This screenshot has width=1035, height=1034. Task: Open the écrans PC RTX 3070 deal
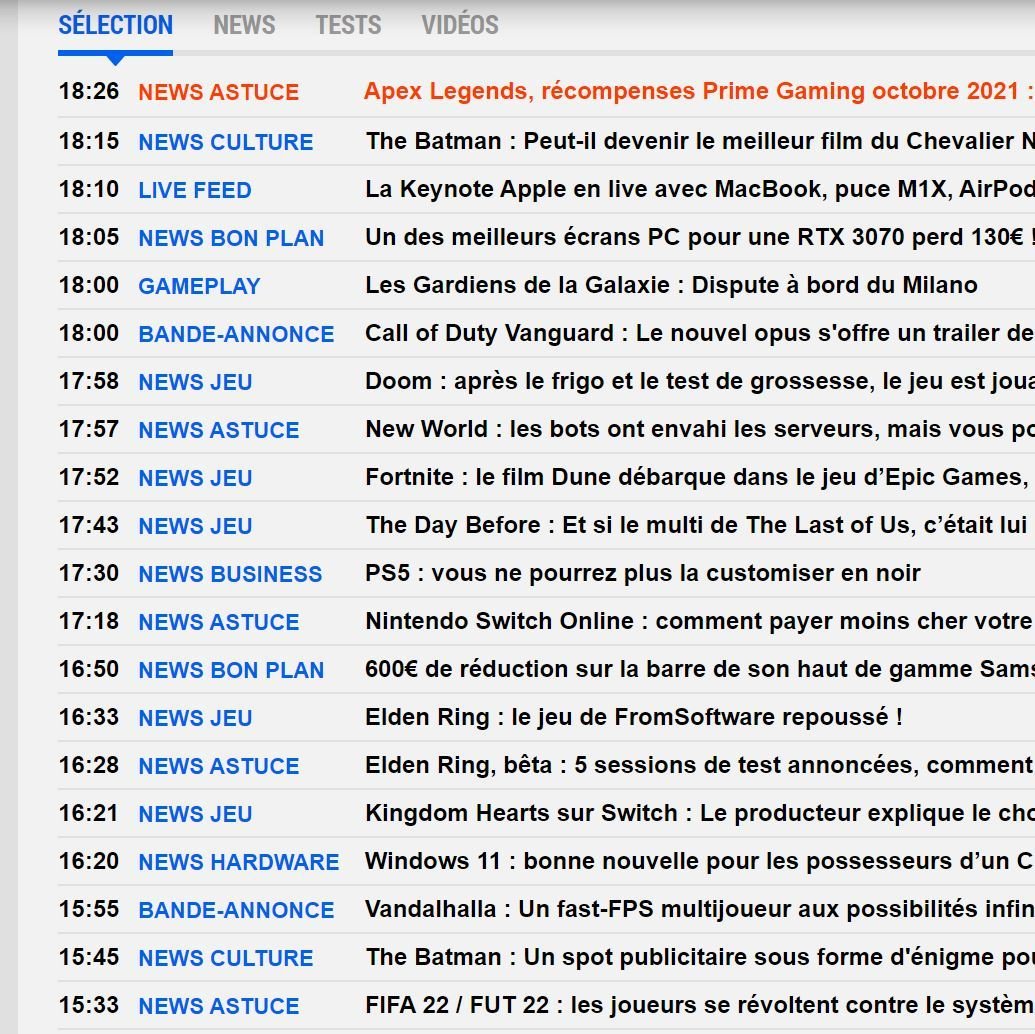tap(700, 237)
